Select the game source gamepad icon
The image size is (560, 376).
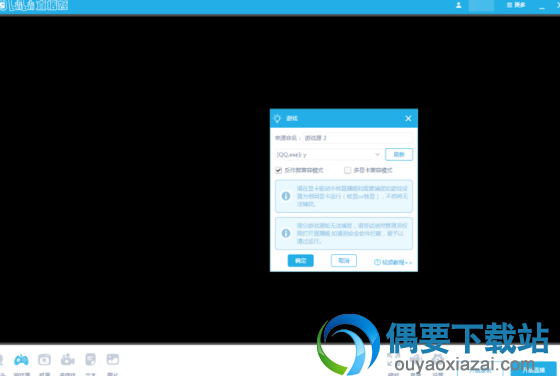[x=21, y=360]
